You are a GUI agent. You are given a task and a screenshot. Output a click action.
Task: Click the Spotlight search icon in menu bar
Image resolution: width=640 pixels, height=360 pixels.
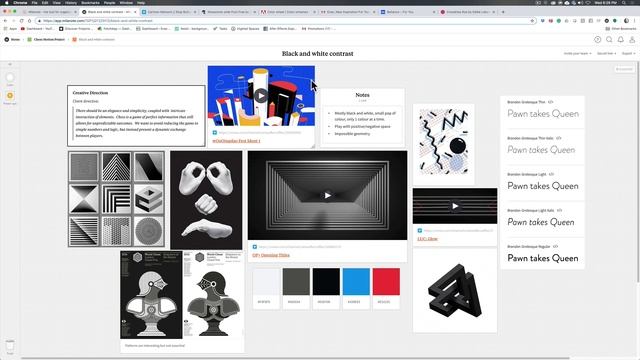tap(624, 2)
